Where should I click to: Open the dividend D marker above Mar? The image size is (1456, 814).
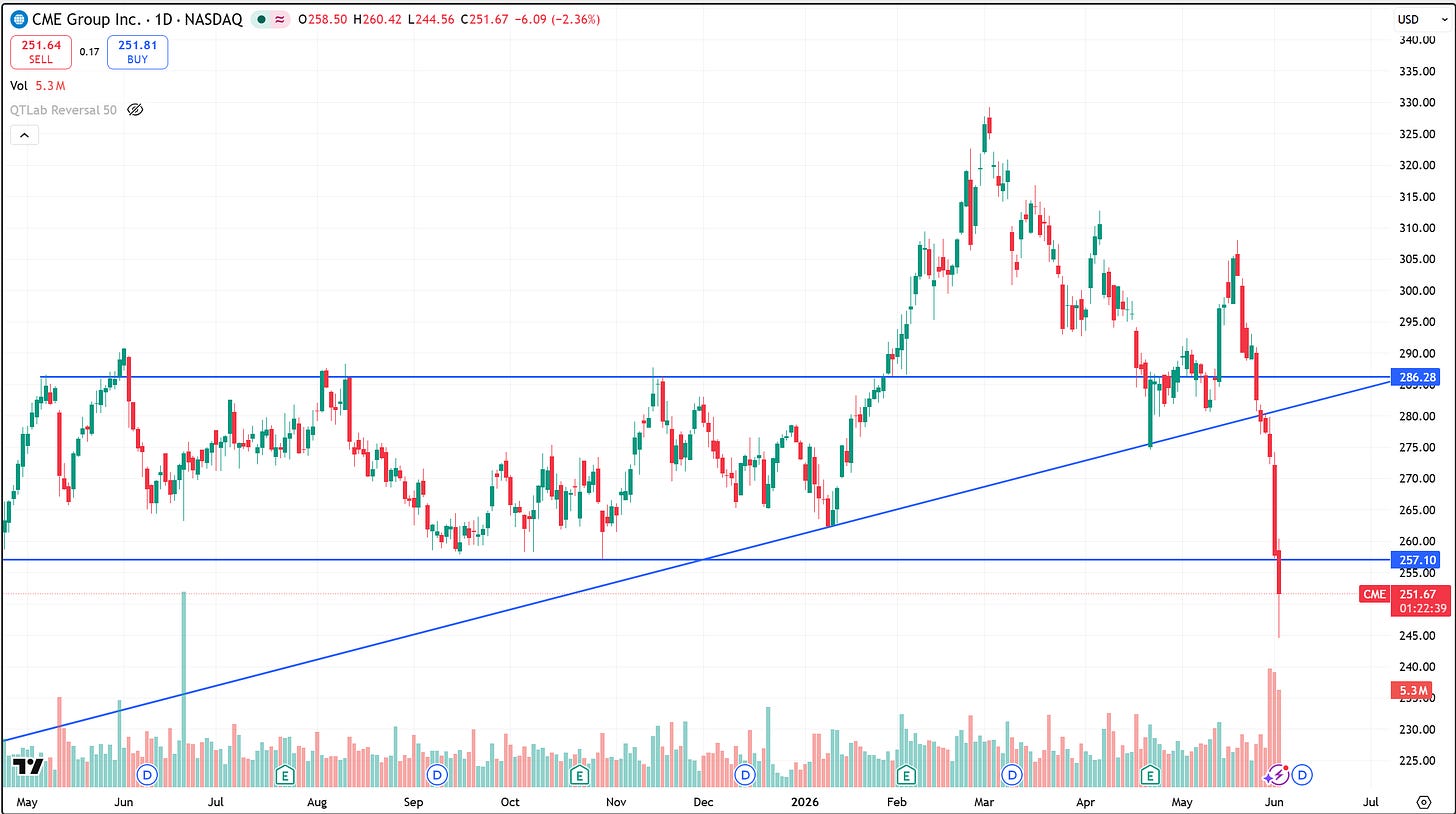[x=1013, y=775]
